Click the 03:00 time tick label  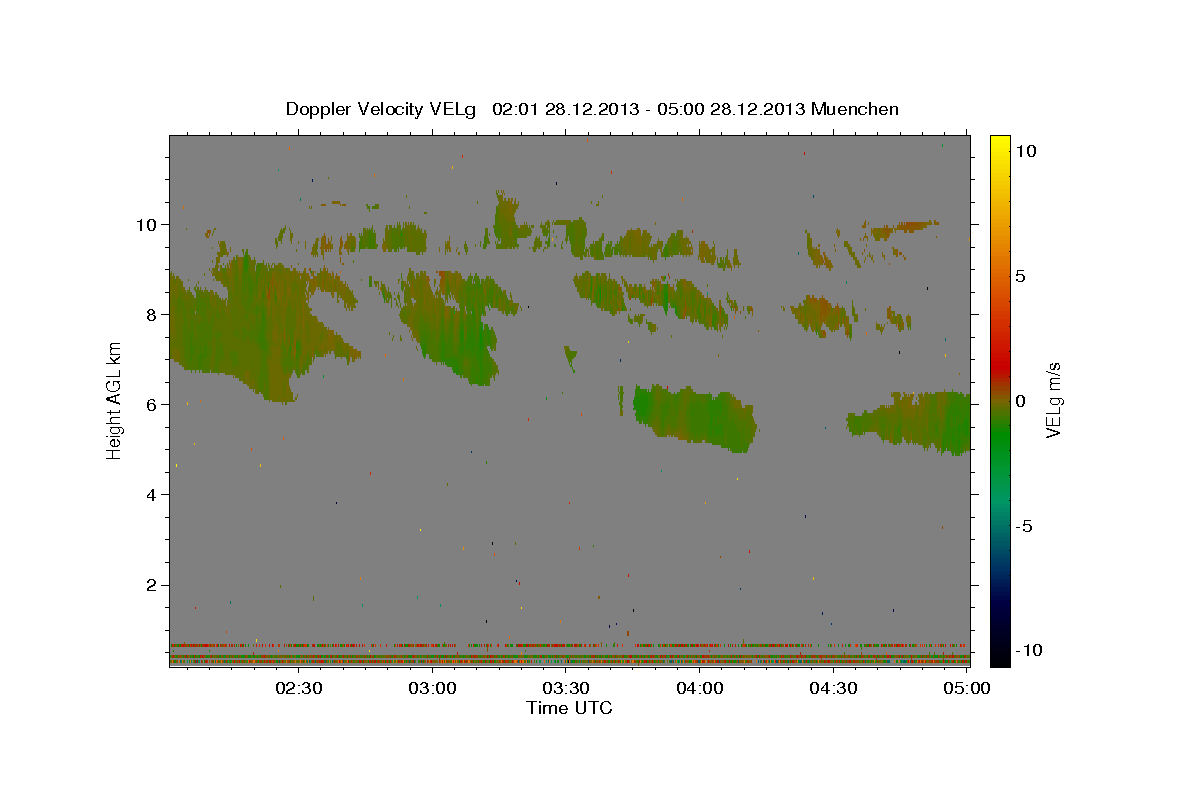434,688
